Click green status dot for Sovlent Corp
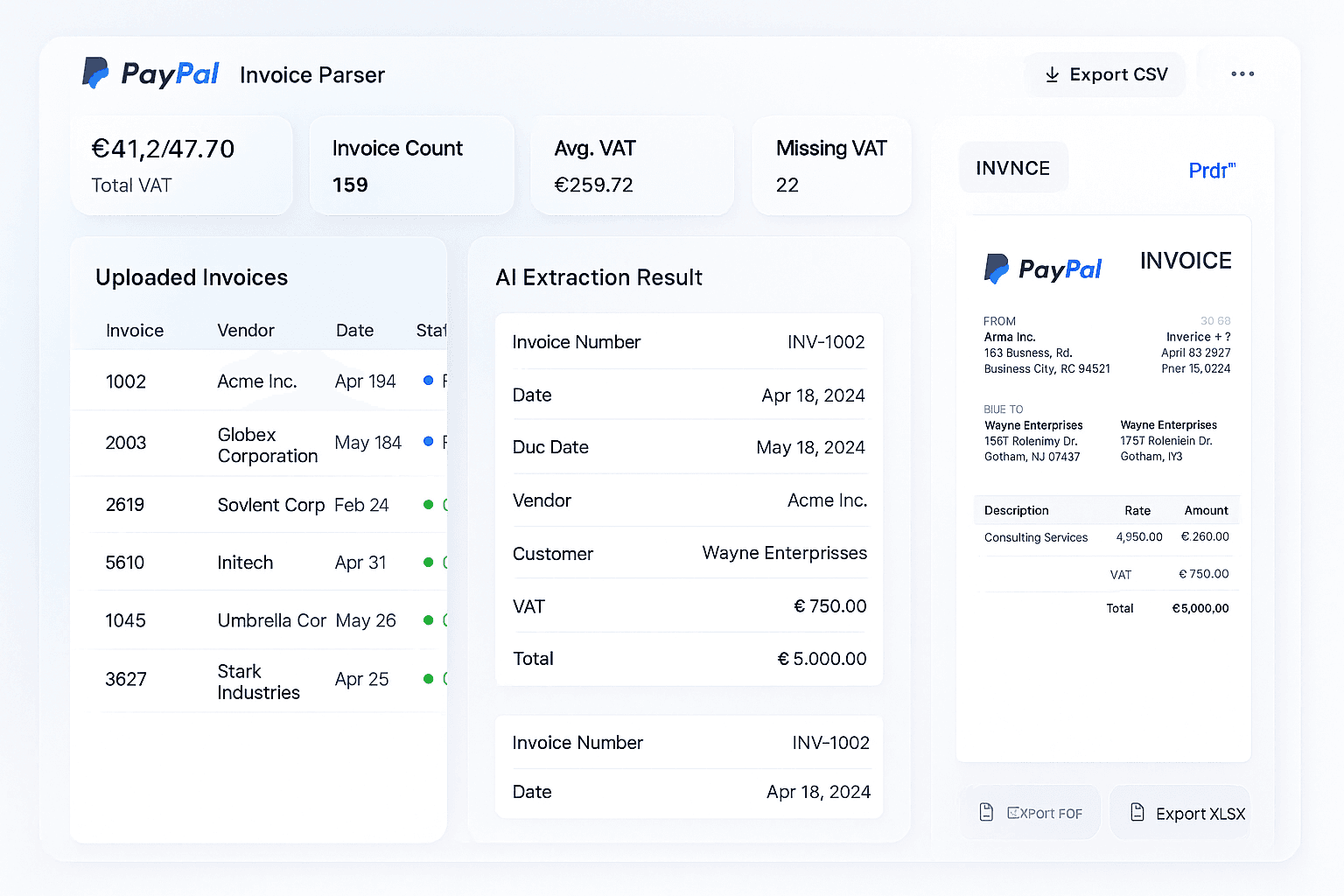Image resolution: width=1344 pixels, height=896 pixels. pos(428,504)
